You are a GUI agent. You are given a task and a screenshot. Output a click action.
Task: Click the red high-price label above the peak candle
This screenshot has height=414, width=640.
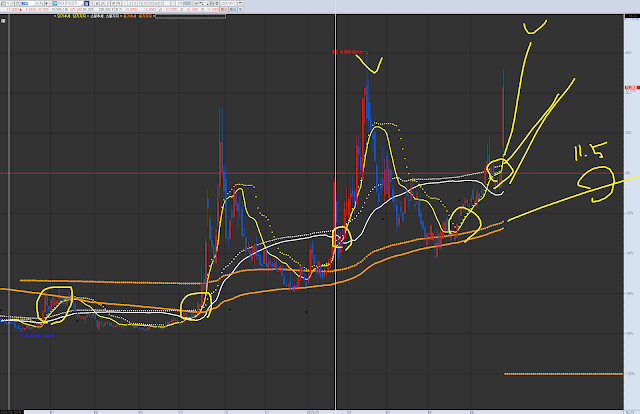click(x=349, y=52)
